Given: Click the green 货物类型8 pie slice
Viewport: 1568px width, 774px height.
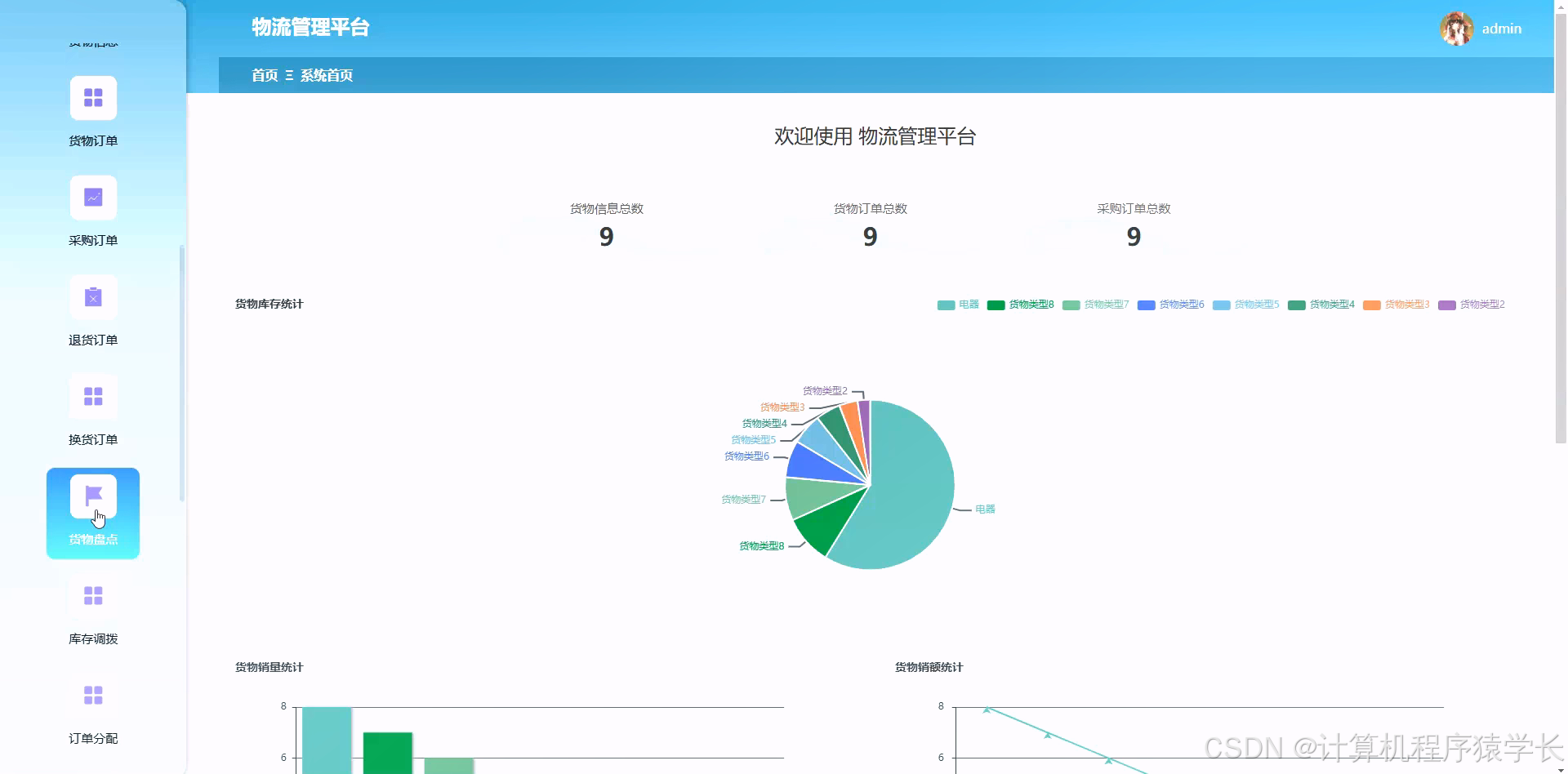Looking at the screenshot, I should click(826, 526).
